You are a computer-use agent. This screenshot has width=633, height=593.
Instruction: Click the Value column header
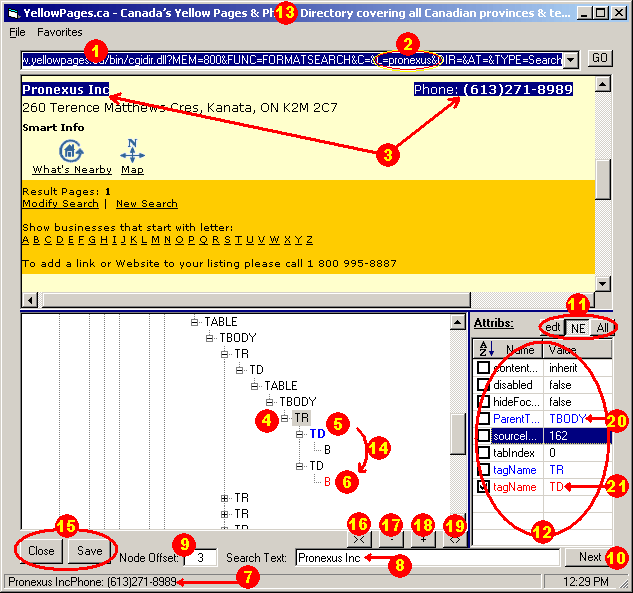pyautogui.click(x=578, y=350)
